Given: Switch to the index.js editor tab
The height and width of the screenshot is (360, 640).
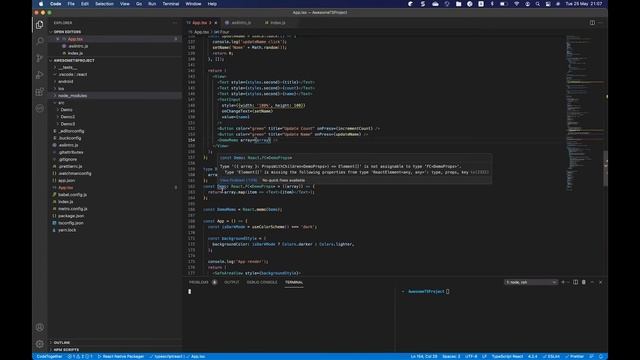Looking at the screenshot, I should [278, 23].
